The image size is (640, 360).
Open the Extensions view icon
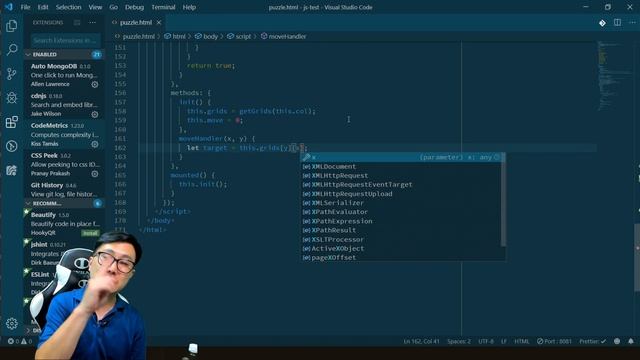(x=11, y=122)
